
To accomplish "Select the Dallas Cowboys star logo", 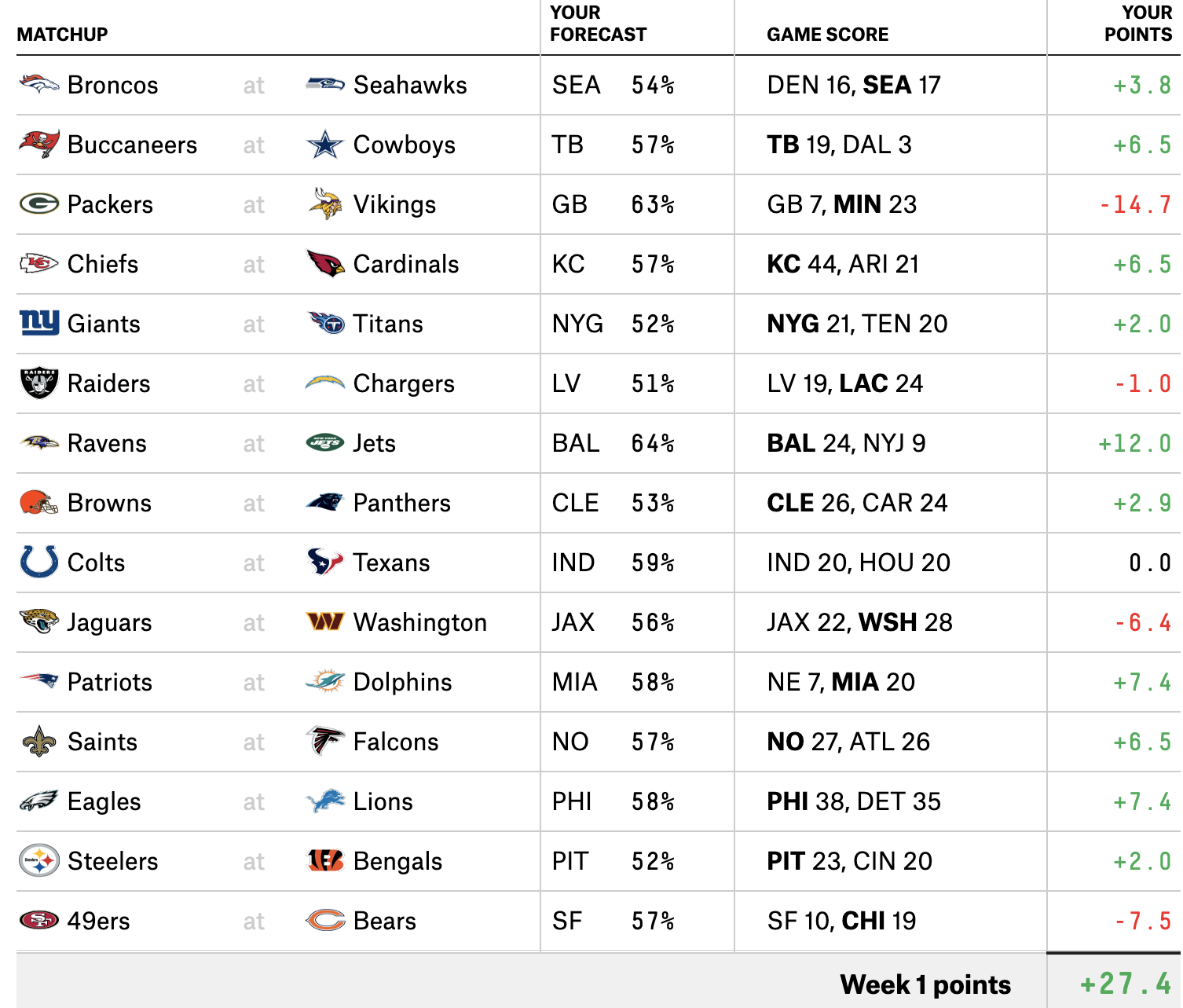I will pyautogui.click(x=324, y=145).
